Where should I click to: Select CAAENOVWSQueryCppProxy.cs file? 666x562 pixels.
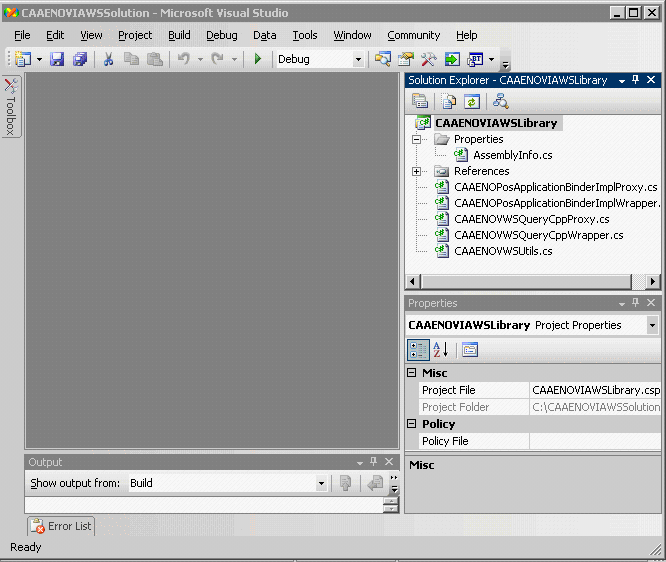point(531,219)
